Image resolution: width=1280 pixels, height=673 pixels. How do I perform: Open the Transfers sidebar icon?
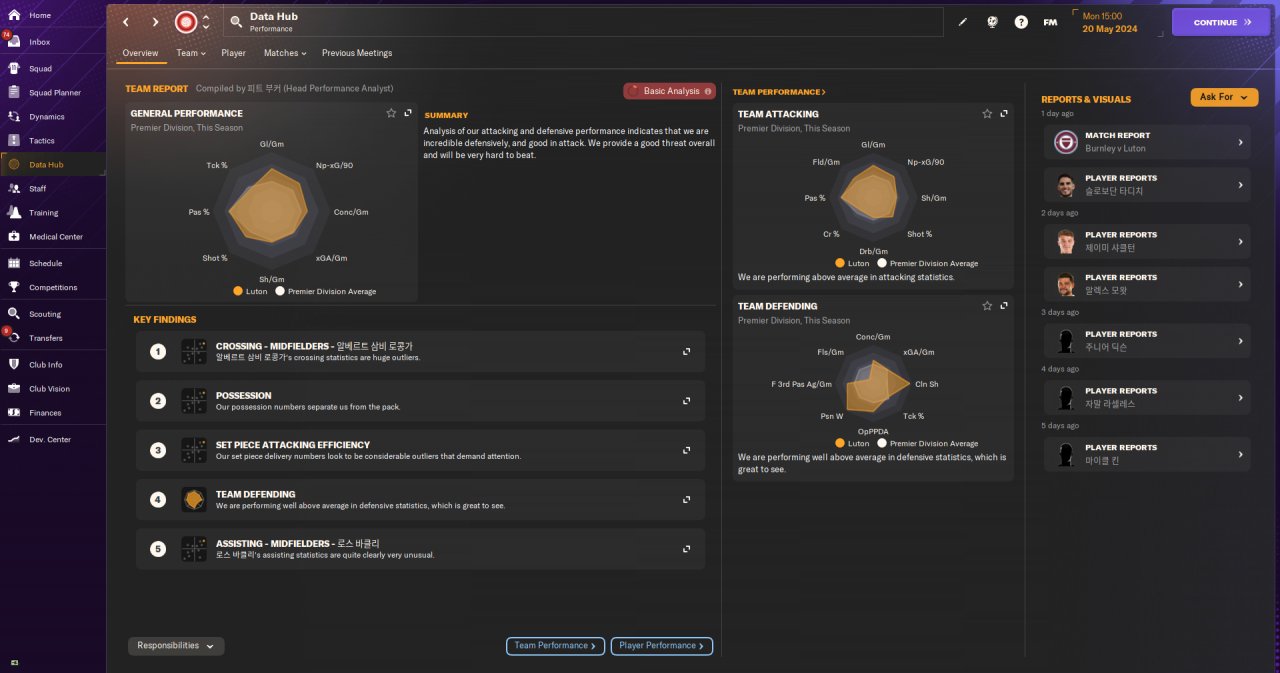point(14,338)
